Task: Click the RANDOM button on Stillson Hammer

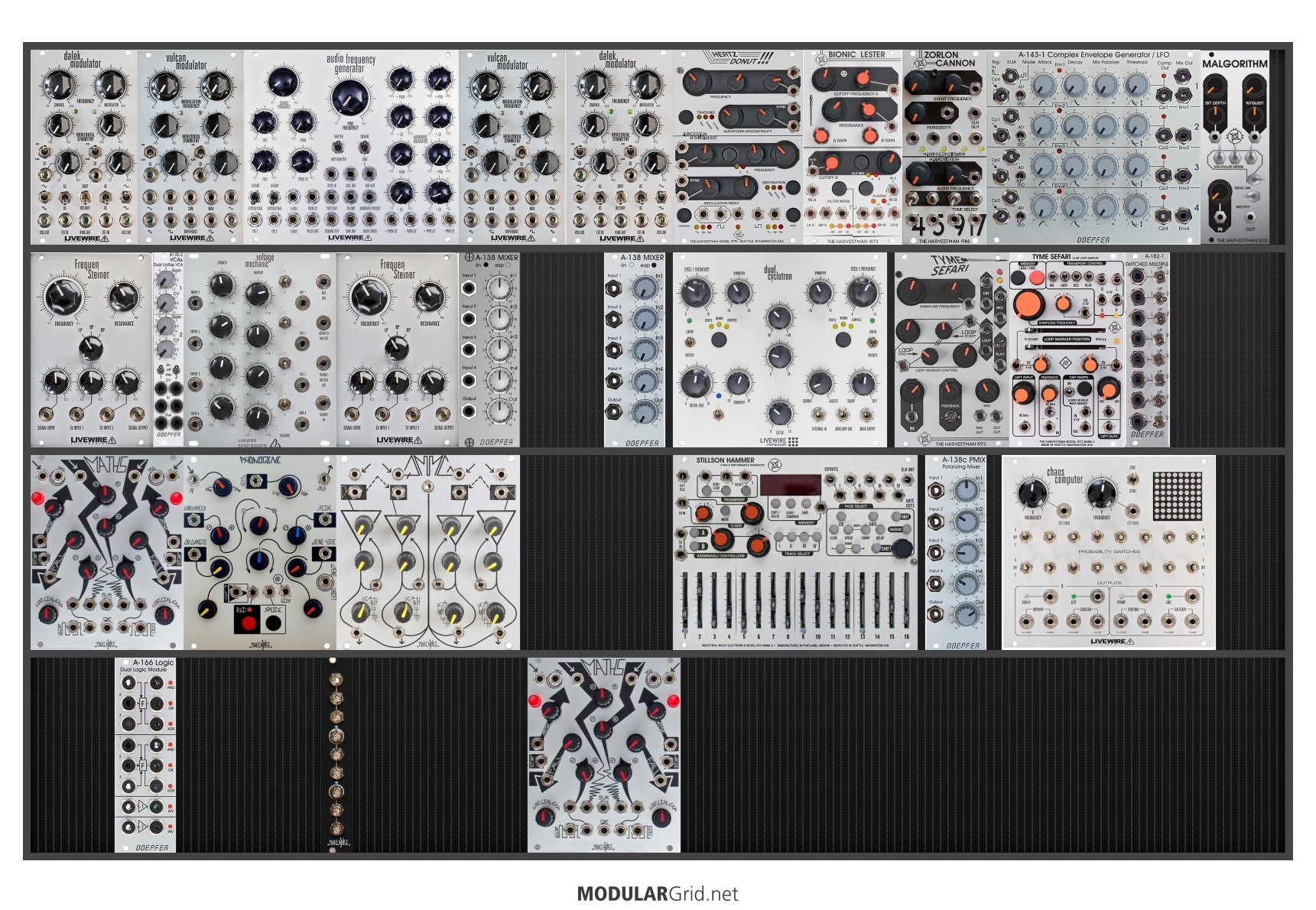Action: (906, 528)
